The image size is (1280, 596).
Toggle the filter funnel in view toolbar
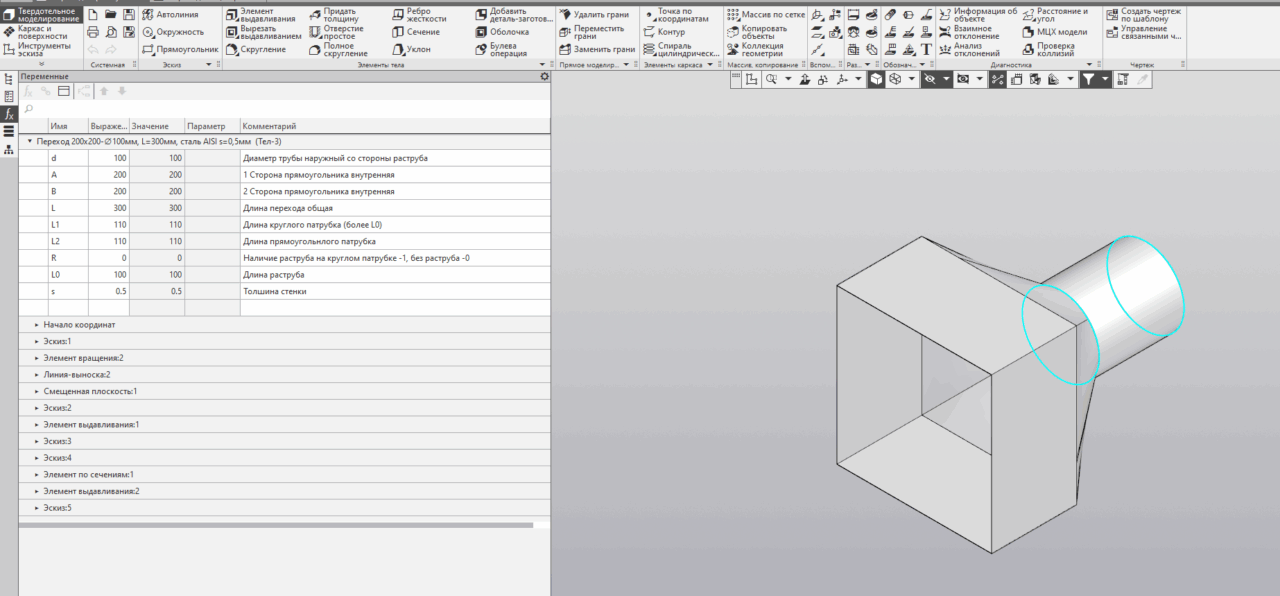[x=1089, y=79]
